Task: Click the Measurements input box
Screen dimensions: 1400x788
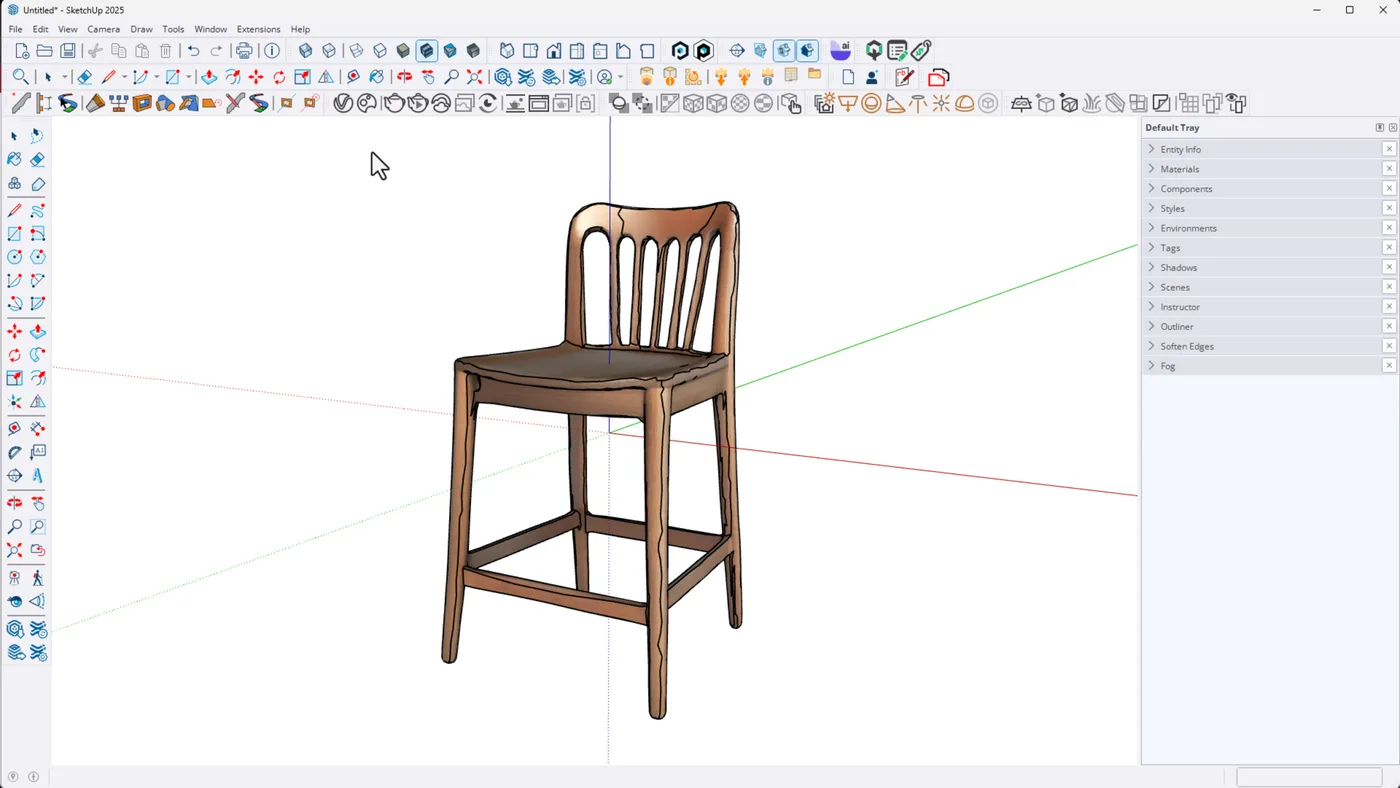Action: (1294, 777)
